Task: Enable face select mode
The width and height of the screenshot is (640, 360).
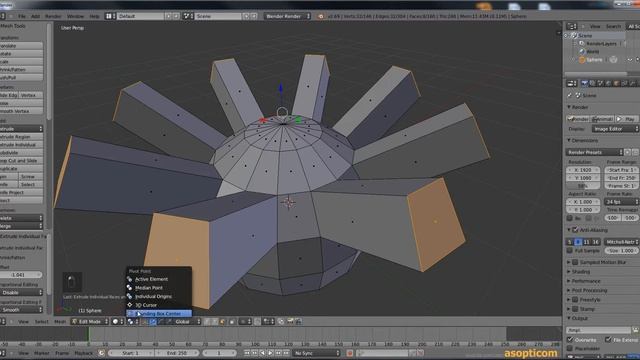Action: click(x=222, y=322)
